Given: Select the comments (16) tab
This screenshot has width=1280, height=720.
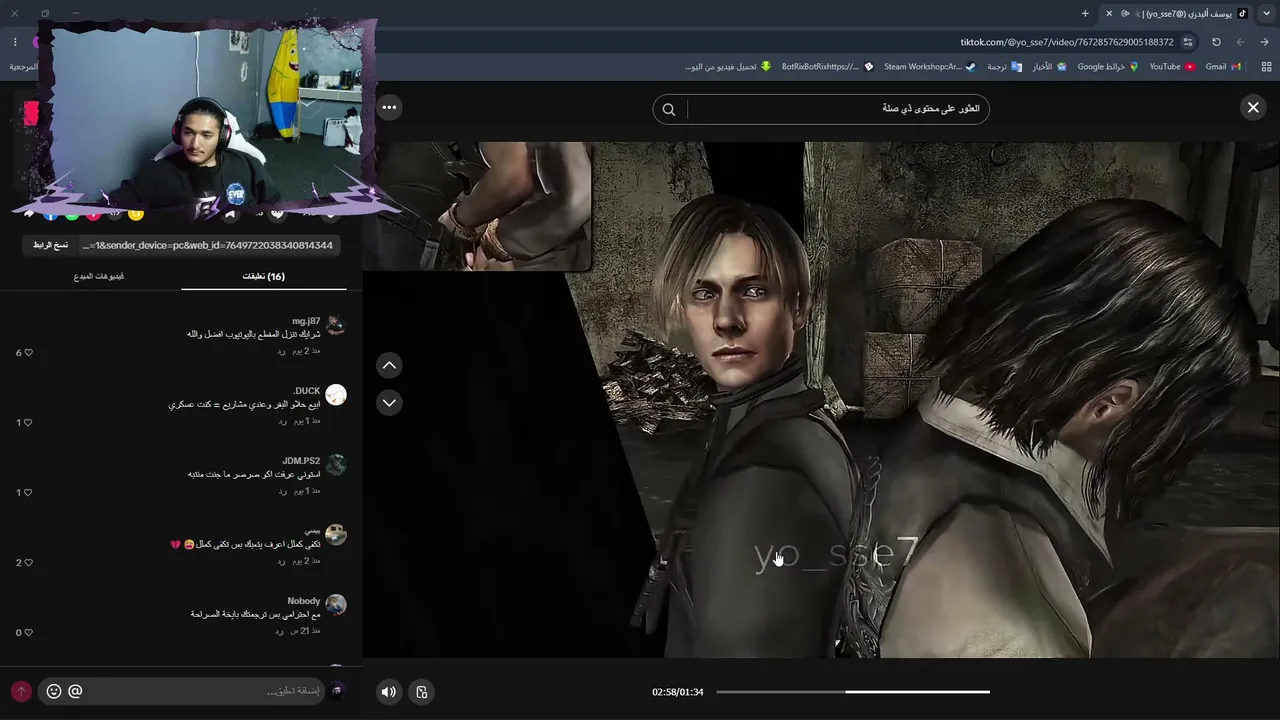Looking at the screenshot, I should (264, 276).
